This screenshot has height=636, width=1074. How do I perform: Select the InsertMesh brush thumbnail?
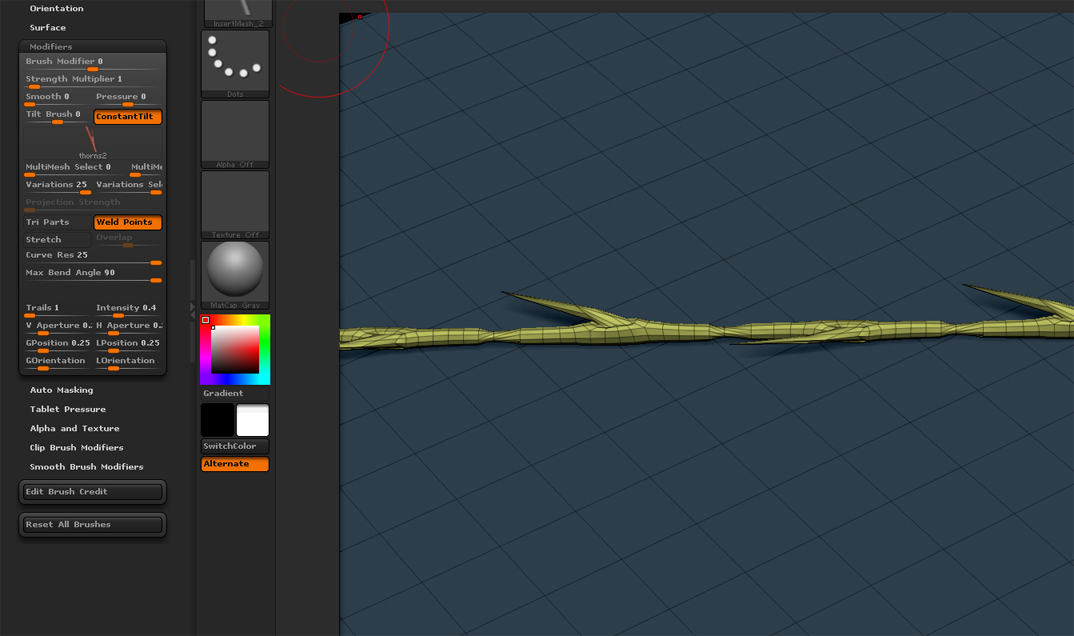click(x=236, y=13)
